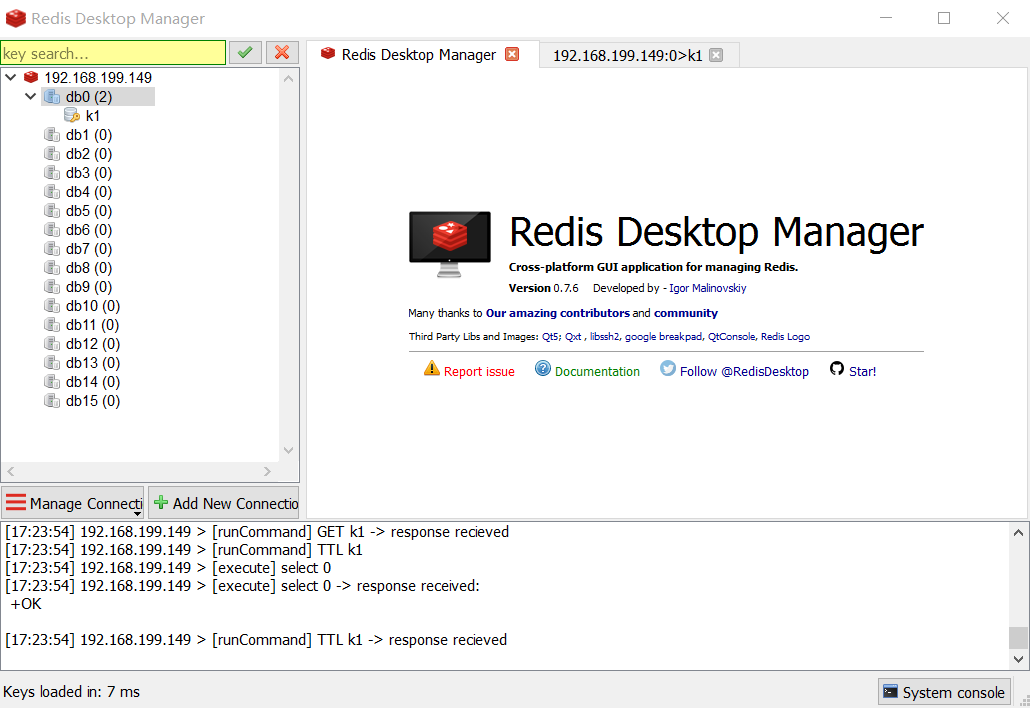Click the db8 database icon
1030x708 pixels.
(x=52, y=268)
